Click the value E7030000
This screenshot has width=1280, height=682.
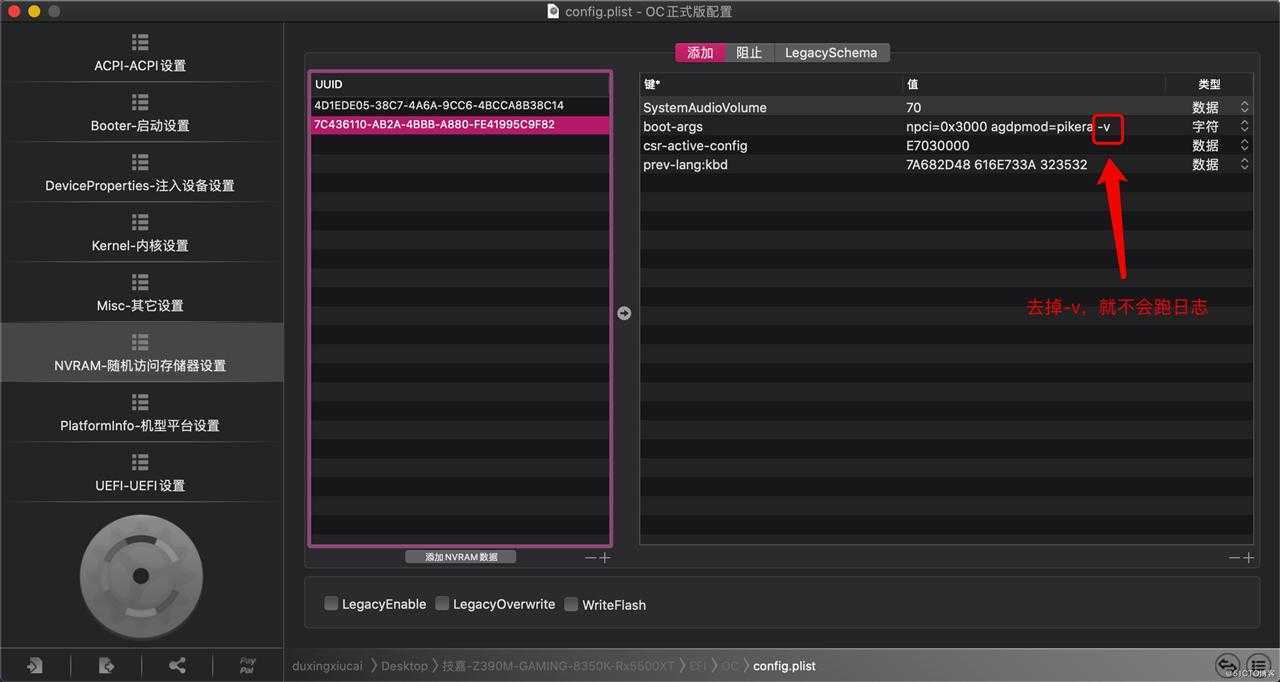click(x=937, y=146)
